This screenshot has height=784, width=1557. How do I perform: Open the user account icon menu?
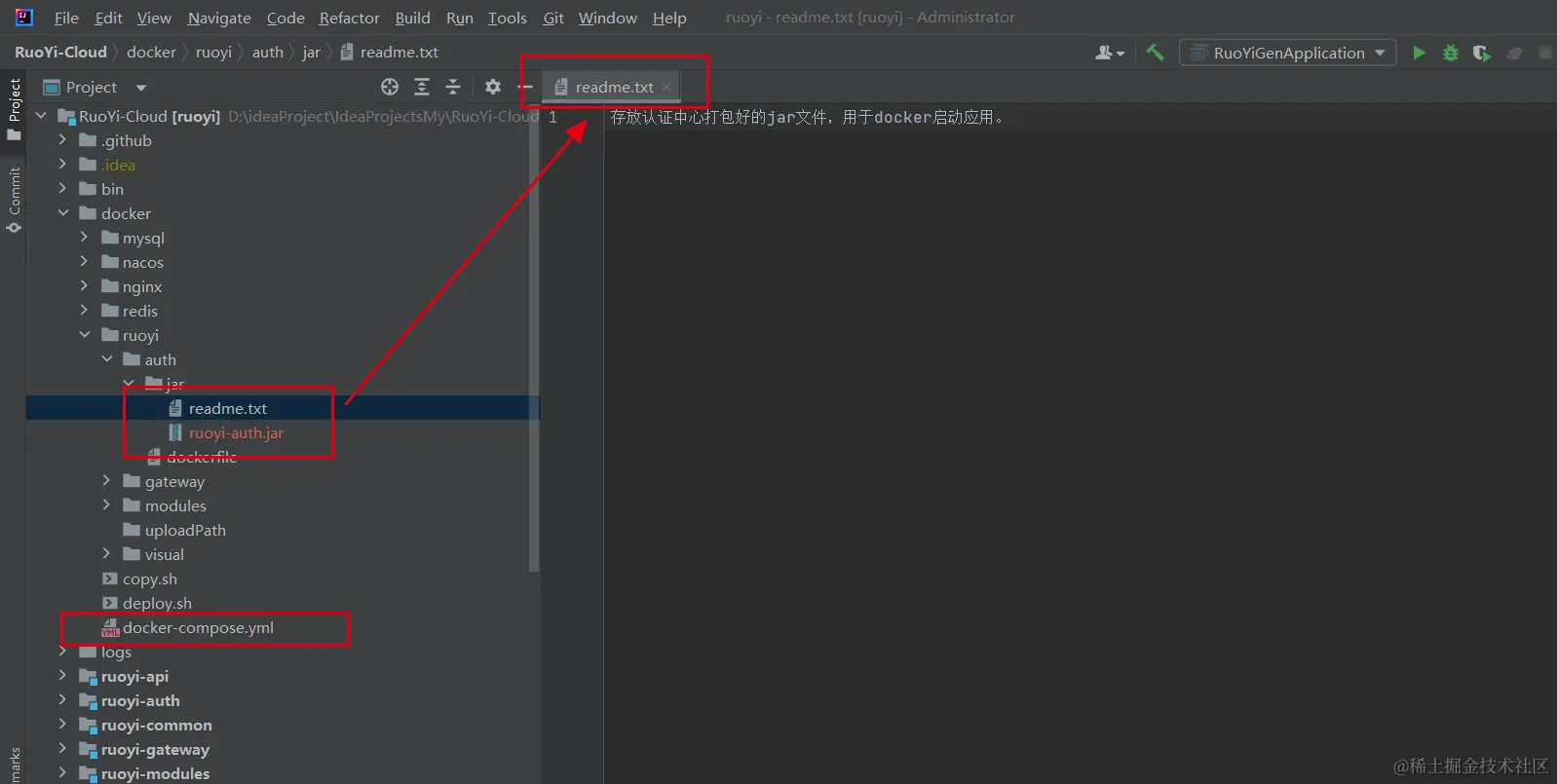(x=1110, y=53)
